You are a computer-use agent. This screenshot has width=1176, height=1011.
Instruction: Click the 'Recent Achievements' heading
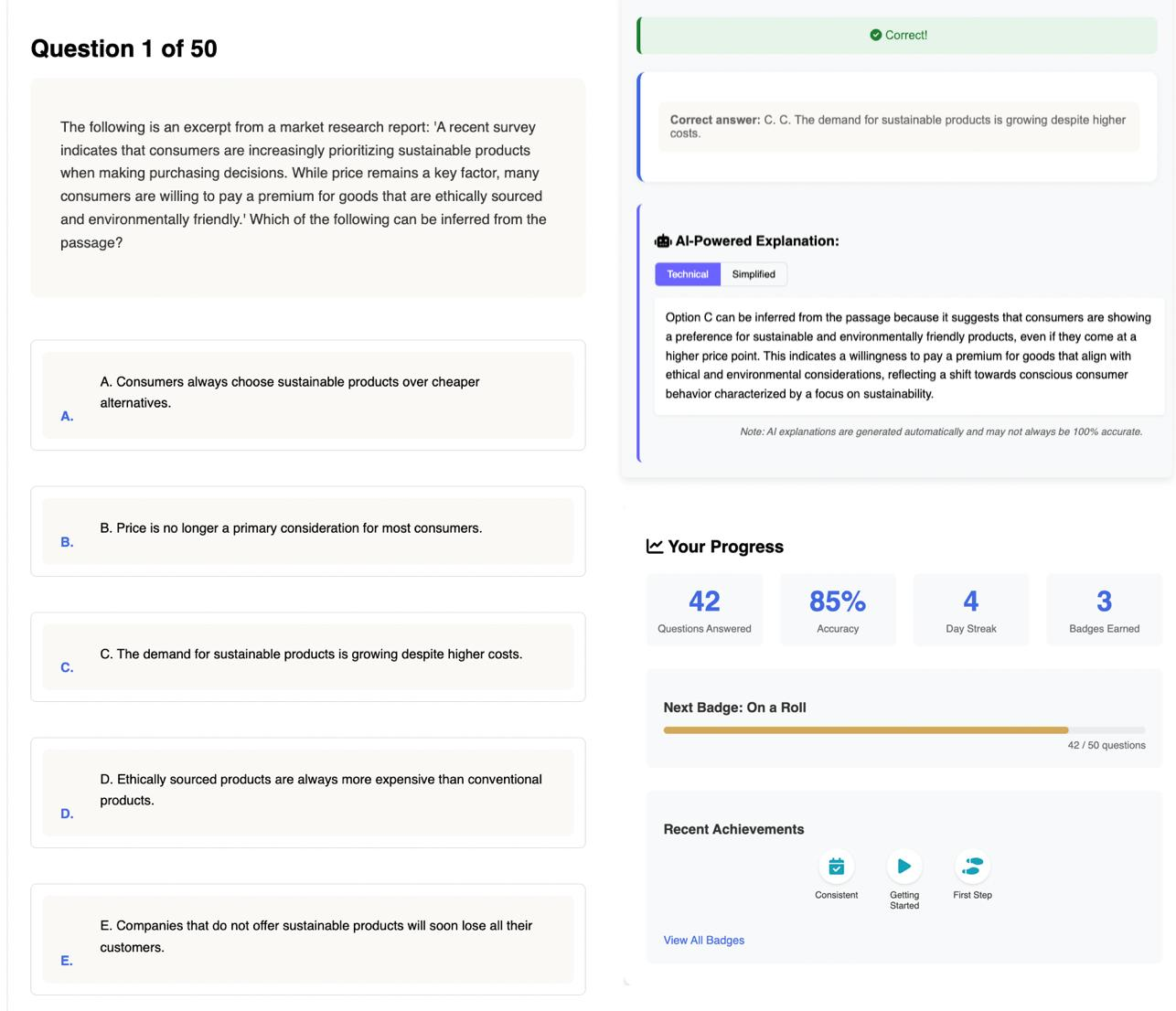[734, 829]
